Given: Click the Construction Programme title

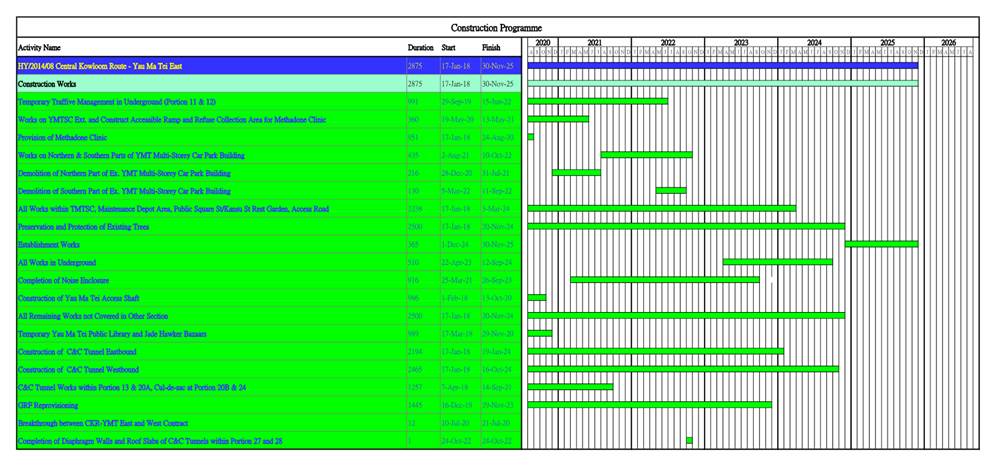Looking at the screenshot, I should pos(496,28).
